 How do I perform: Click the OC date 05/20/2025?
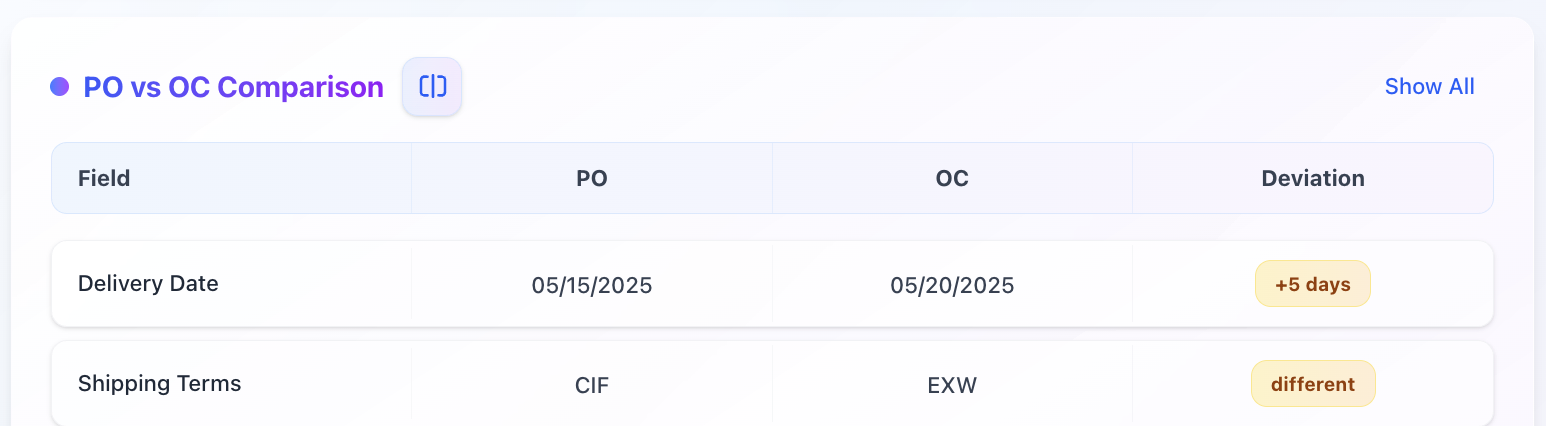(952, 286)
